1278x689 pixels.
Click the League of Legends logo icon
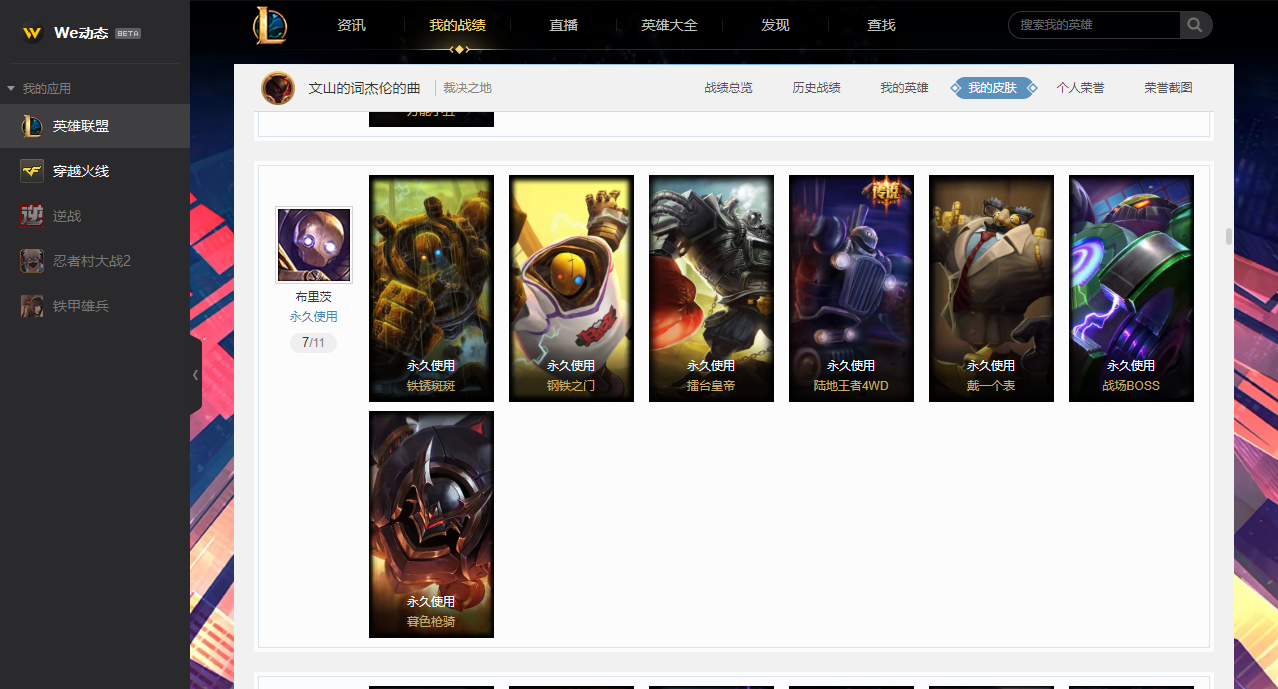(270, 25)
